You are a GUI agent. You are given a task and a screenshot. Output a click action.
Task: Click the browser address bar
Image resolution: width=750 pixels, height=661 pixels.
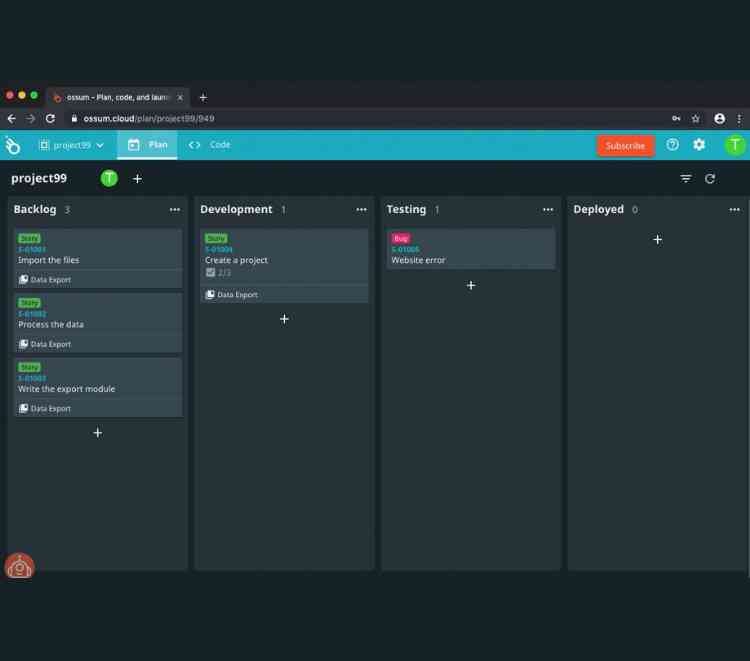pyautogui.click(x=350, y=118)
